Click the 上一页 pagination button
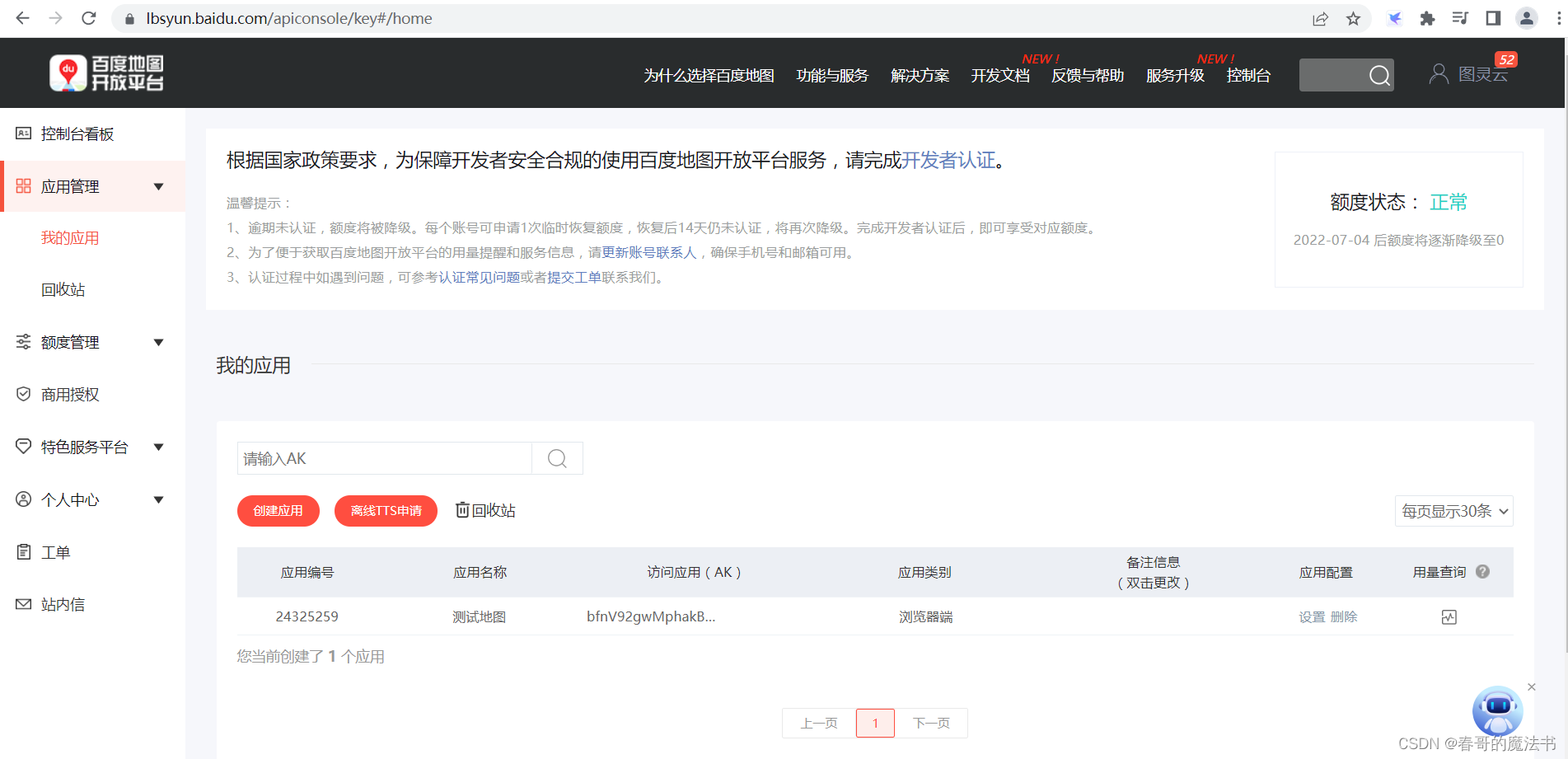 [819, 723]
